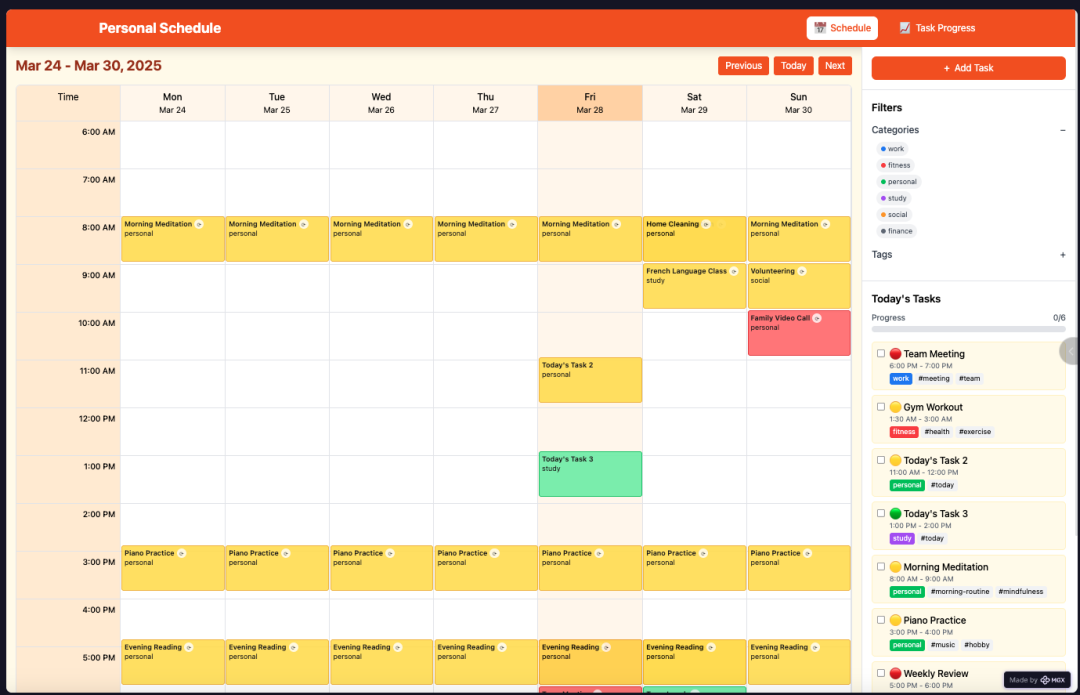This screenshot has height=695, width=1080.
Task: Mark Gym Workout task as complete
Action: click(x=881, y=406)
